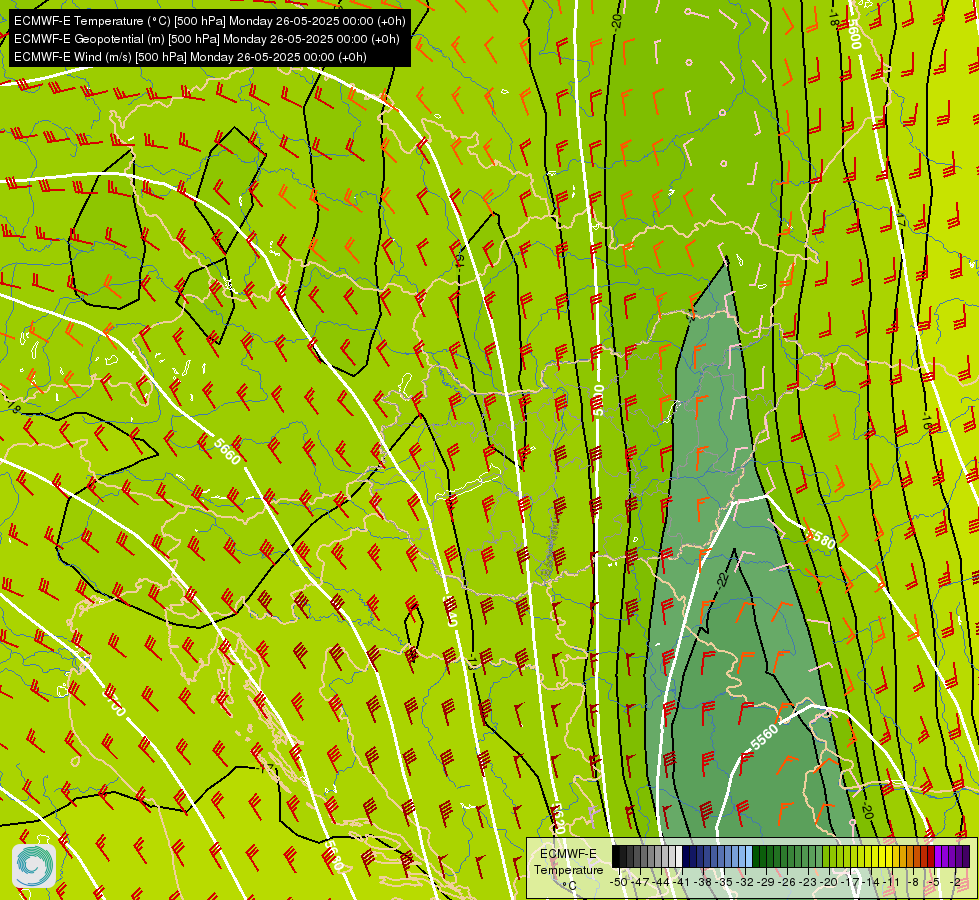Click the 5620 geopotential contour label
Screen dimensions: 979x900
559,819
